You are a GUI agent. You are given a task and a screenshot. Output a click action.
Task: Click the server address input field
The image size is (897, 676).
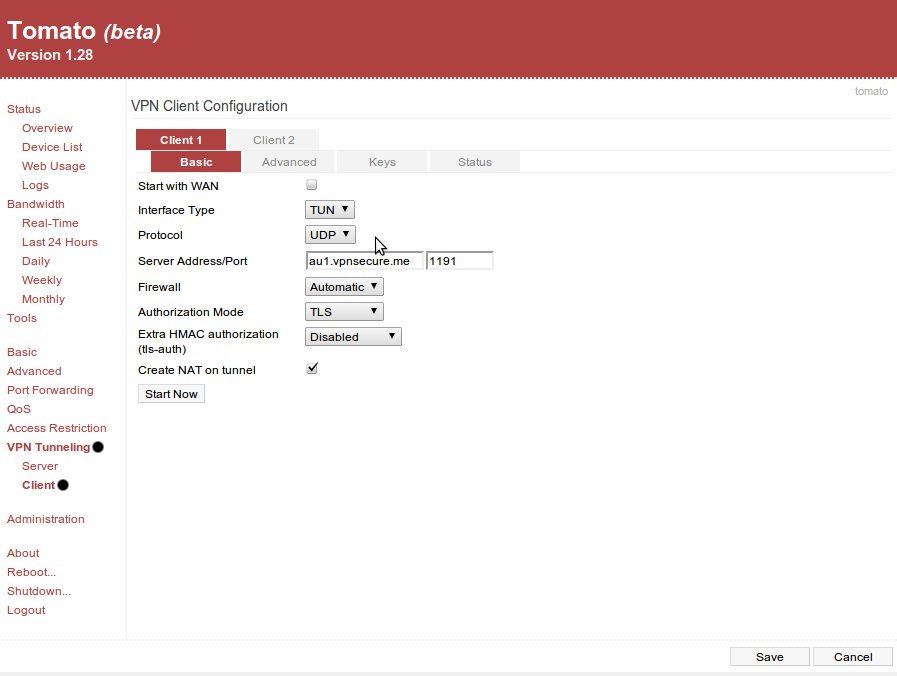(x=364, y=261)
